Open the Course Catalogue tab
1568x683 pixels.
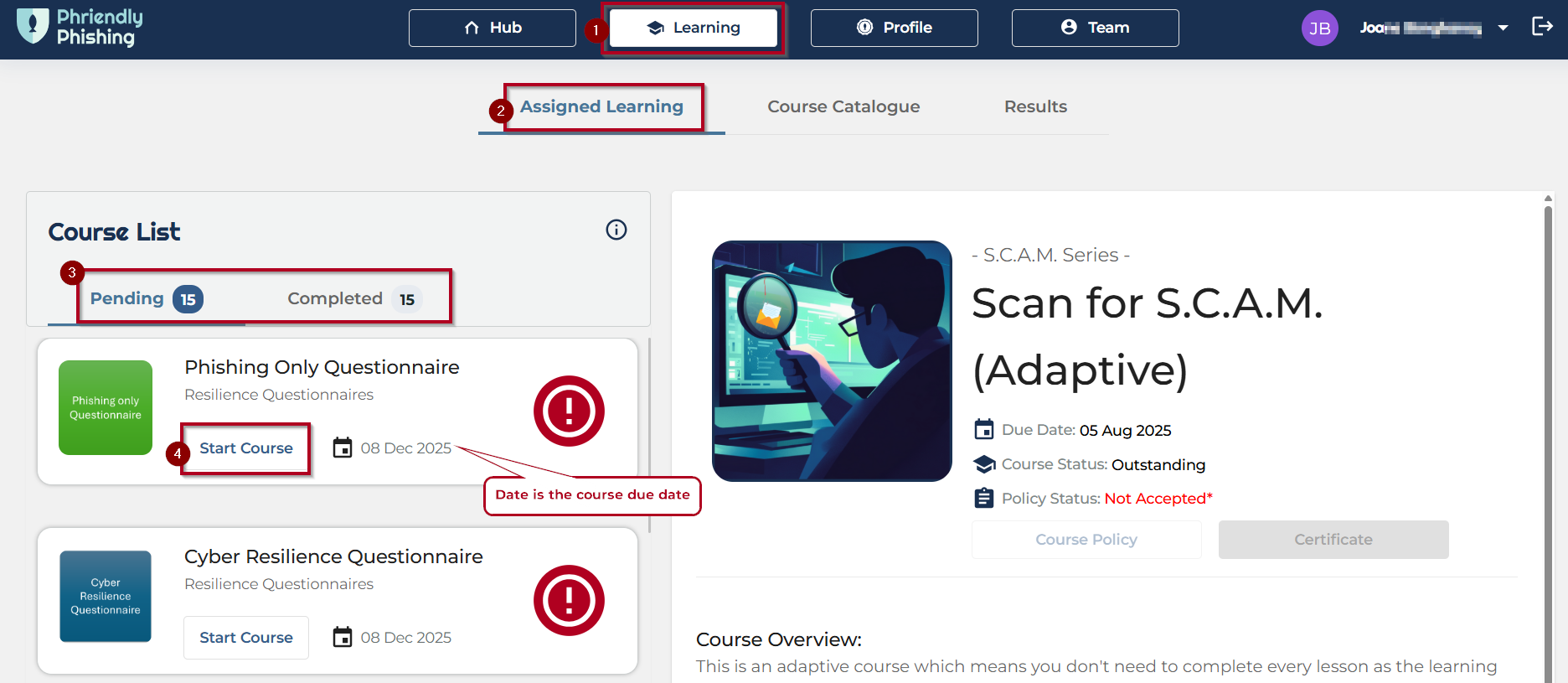tap(843, 106)
